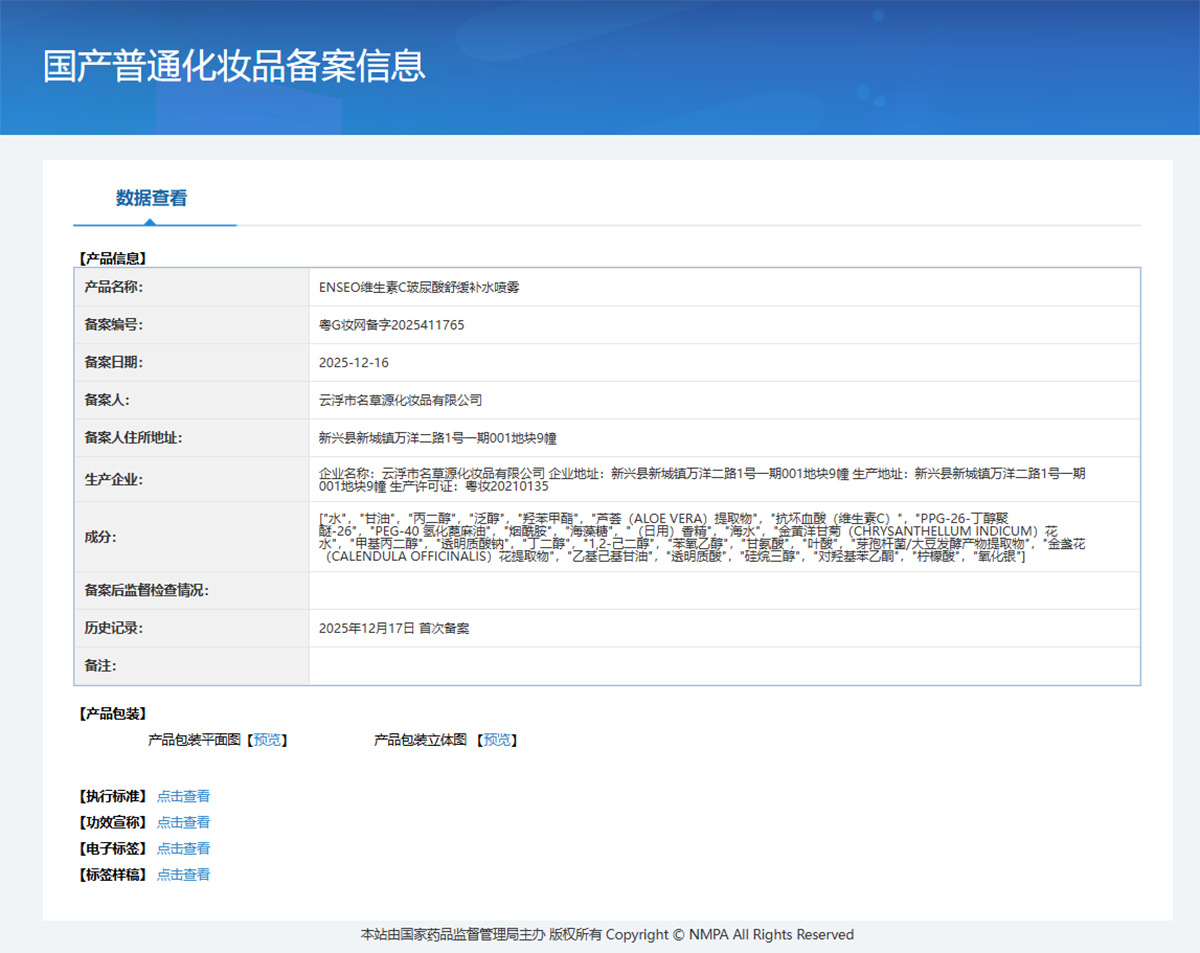Screen dimensions: 1200x953
Task: Select filing date 2025-12-16
Action: point(354,362)
